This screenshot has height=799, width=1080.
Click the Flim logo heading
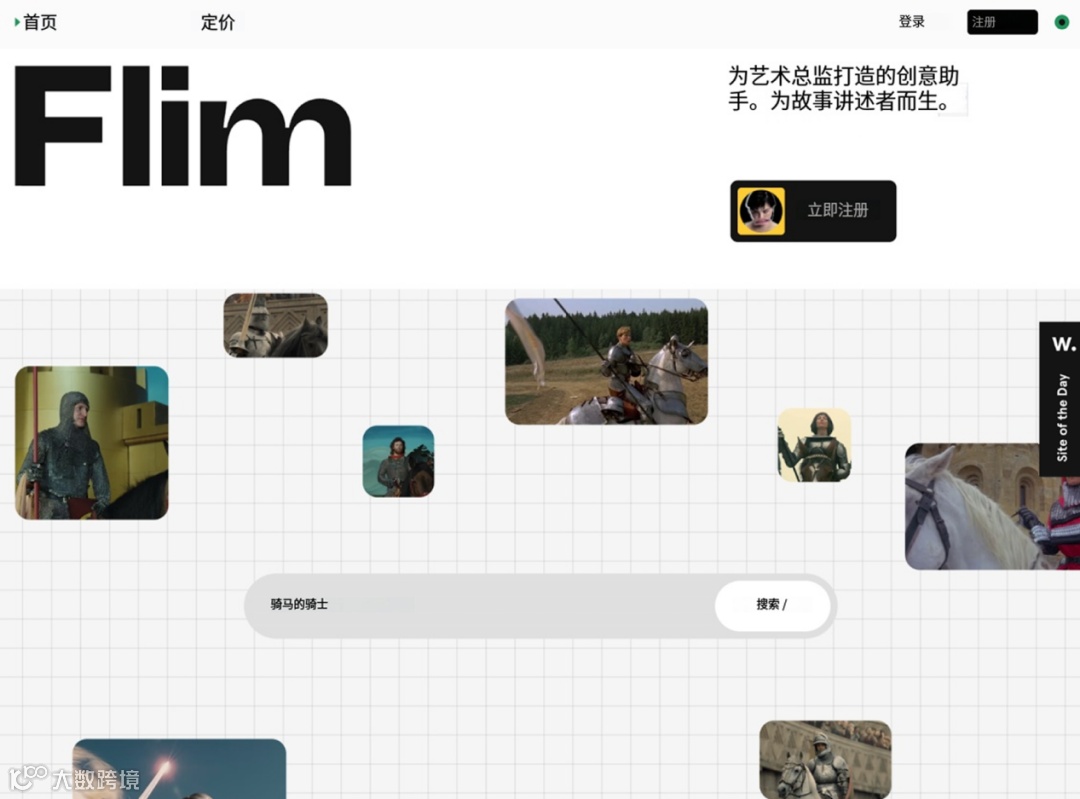click(x=183, y=126)
